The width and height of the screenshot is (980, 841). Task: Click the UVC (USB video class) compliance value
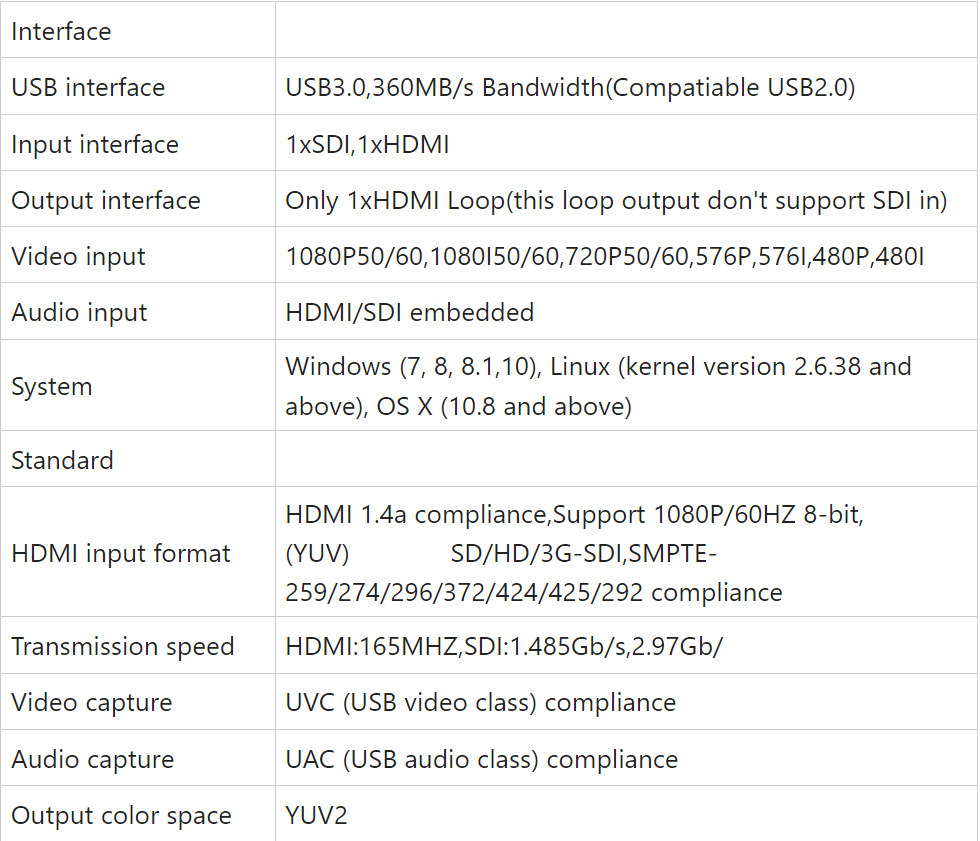481,703
